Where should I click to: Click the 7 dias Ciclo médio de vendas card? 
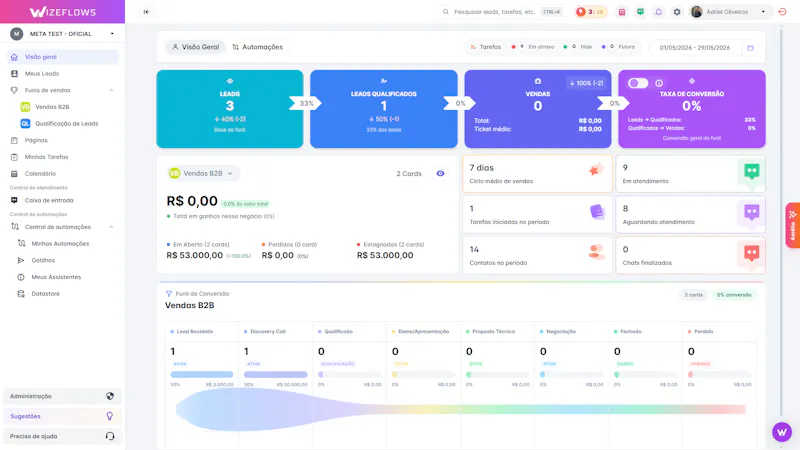click(x=537, y=174)
